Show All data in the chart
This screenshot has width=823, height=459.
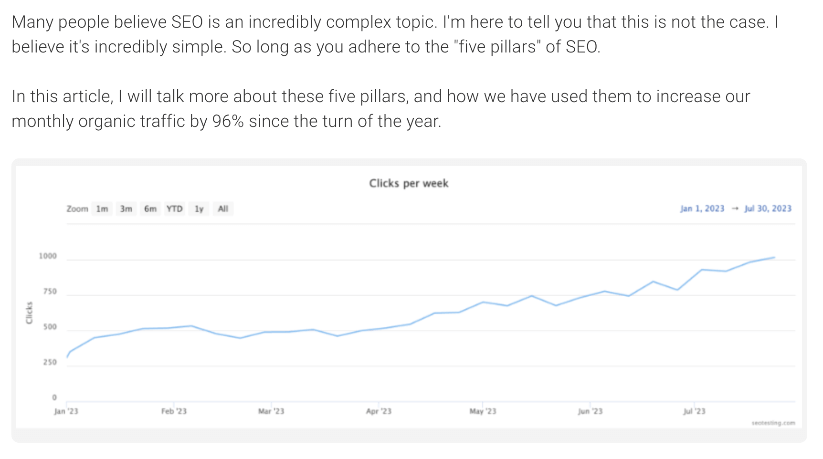pyautogui.click(x=223, y=209)
